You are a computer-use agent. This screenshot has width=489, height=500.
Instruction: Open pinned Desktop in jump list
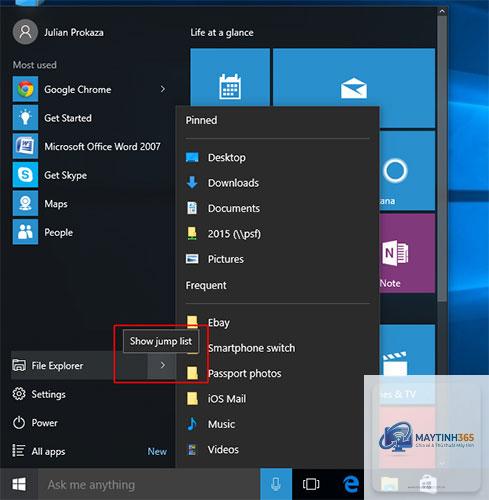[x=277, y=157]
